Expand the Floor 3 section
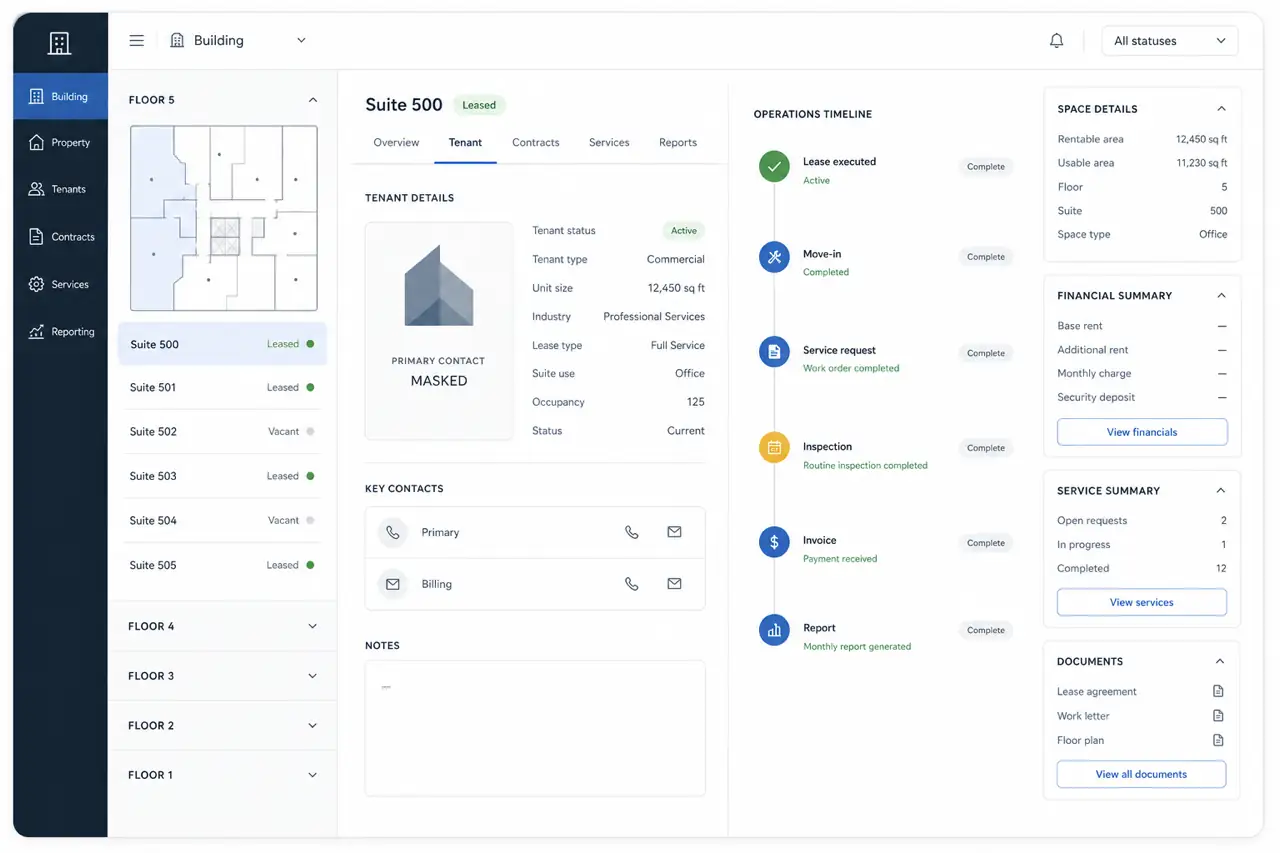Viewport: 1280px width, 853px height. [313, 676]
